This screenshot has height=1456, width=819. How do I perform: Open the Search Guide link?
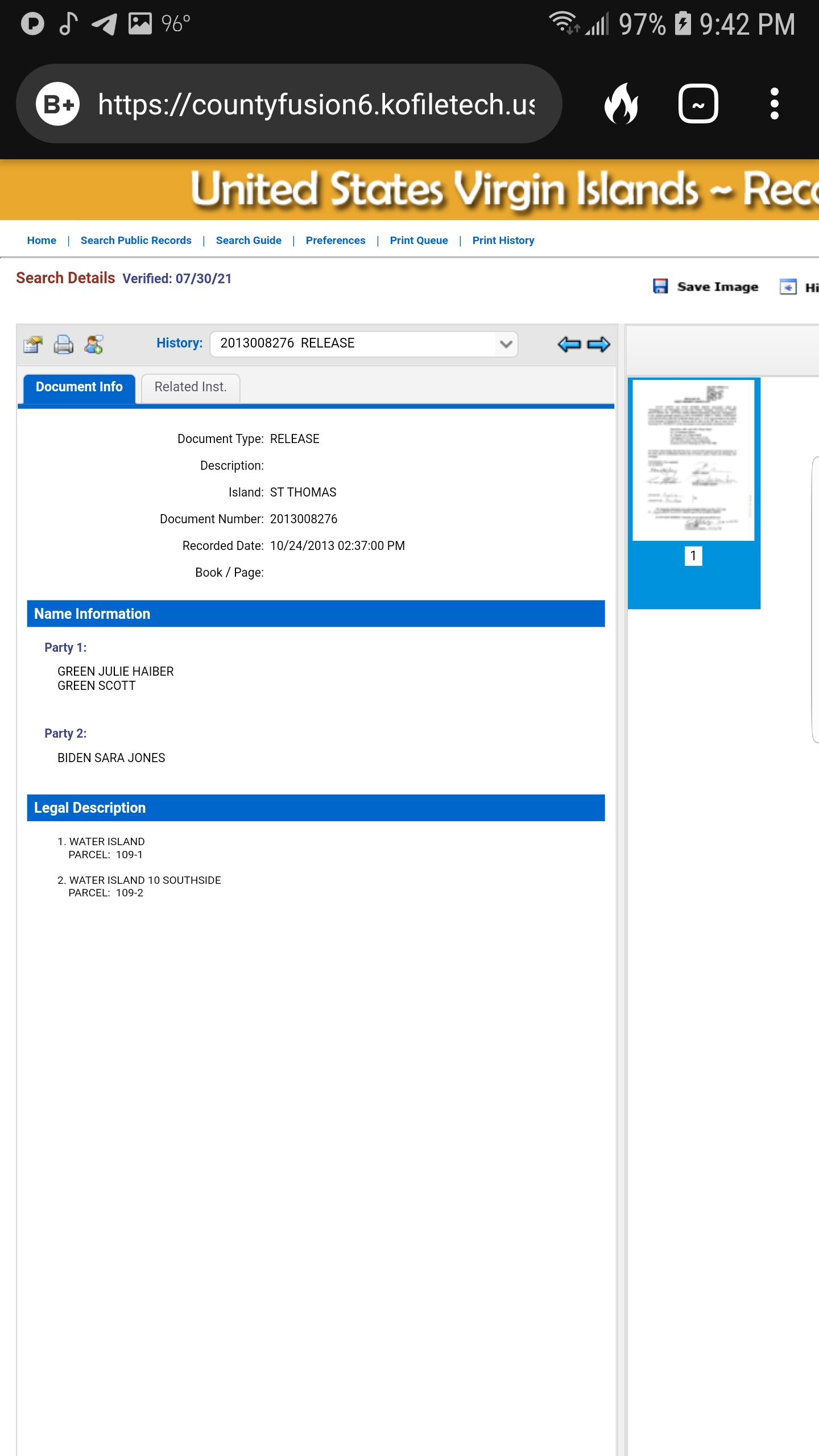pos(249,241)
